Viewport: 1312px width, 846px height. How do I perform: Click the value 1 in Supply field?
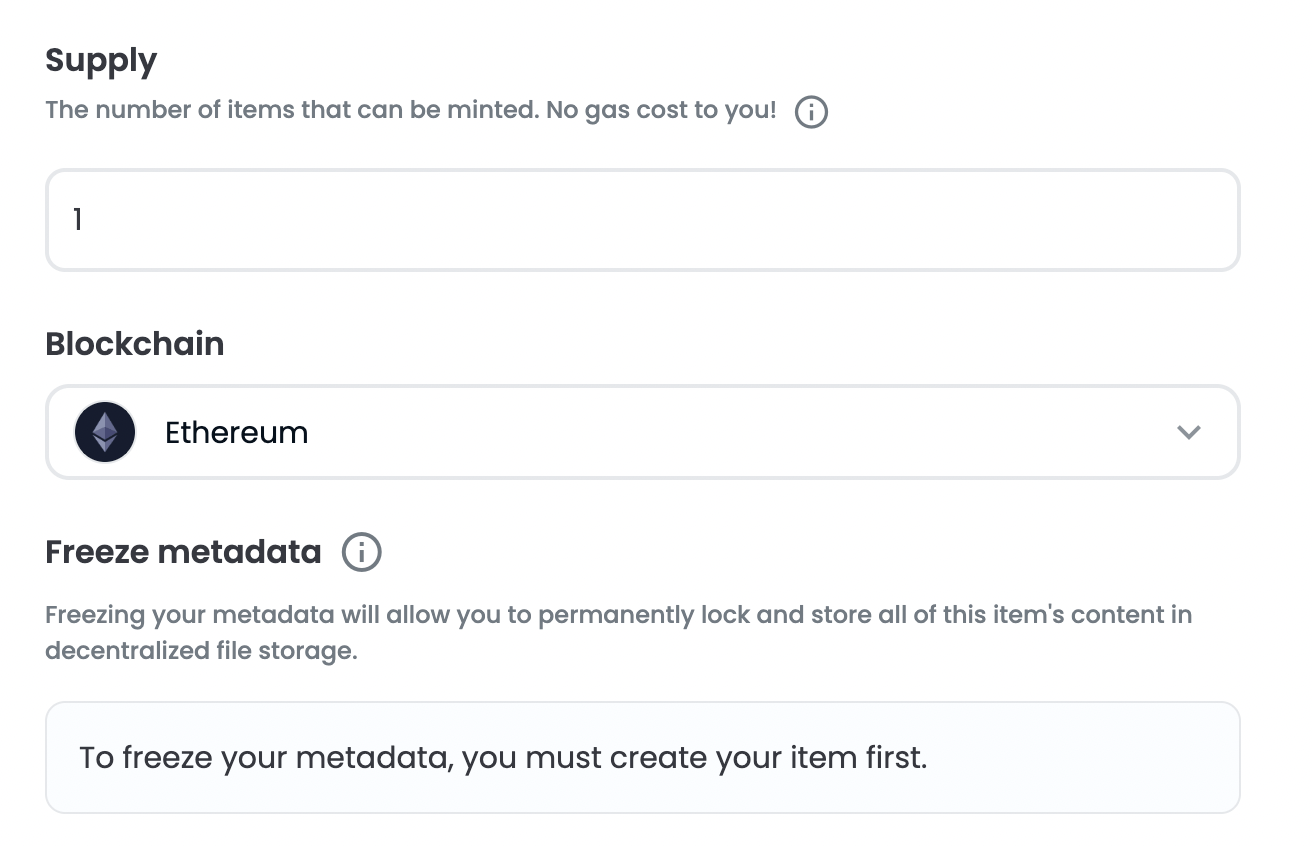point(78,220)
